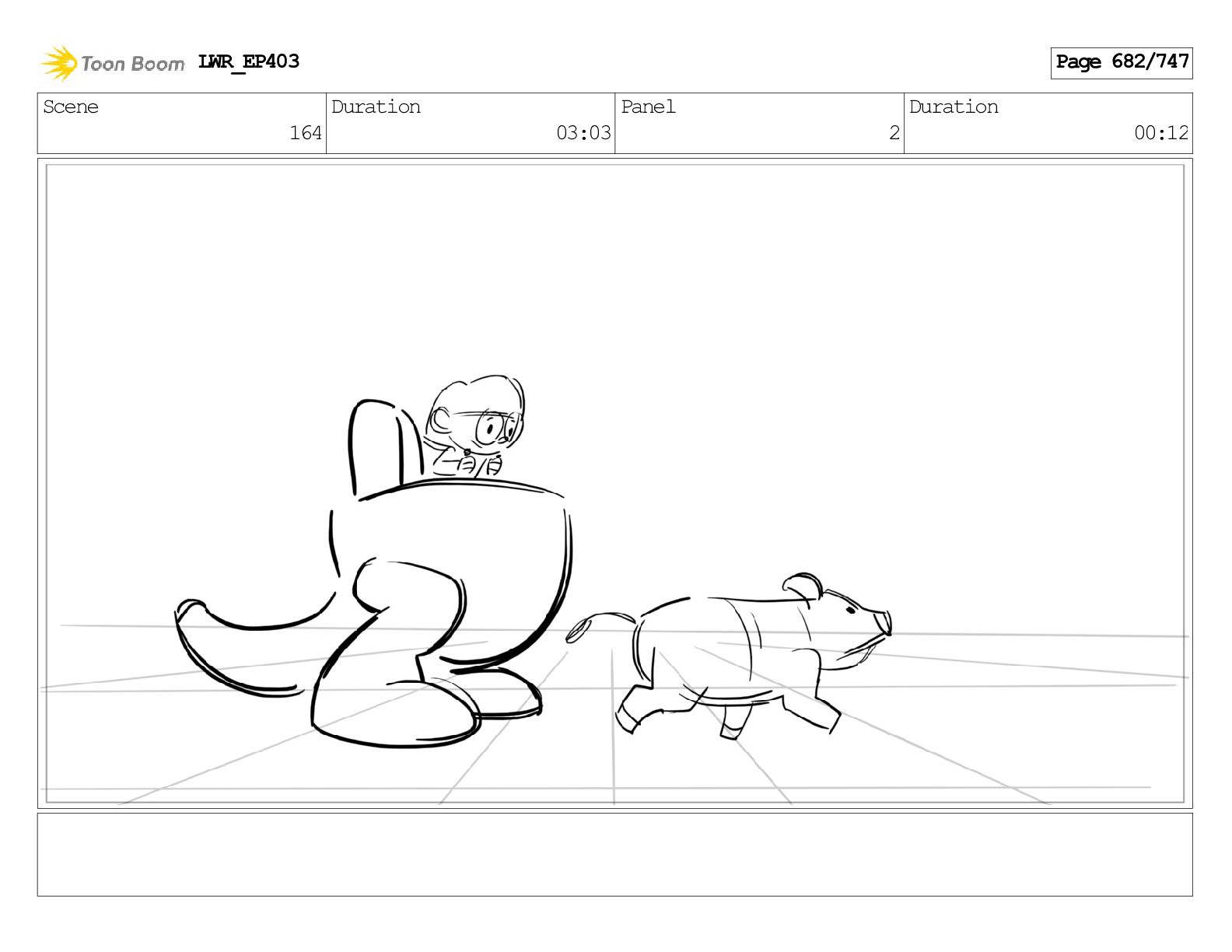Click the Scene label
Screen dimensions: 1232x952
(71, 107)
